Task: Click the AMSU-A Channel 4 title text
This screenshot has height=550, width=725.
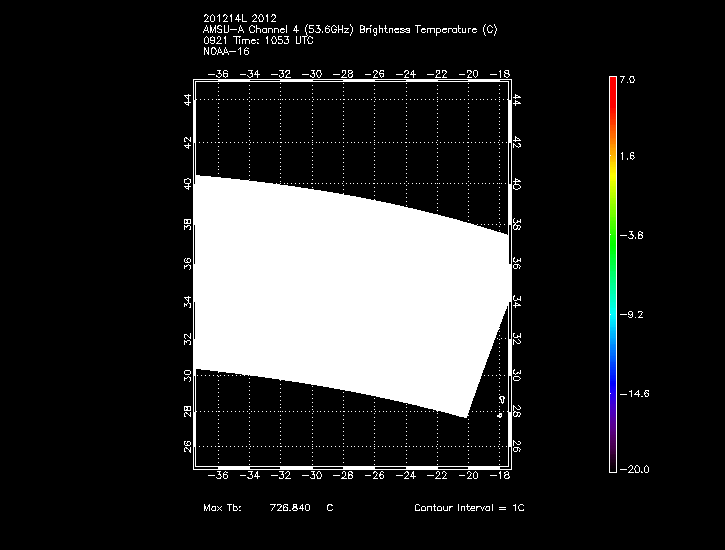Action: tap(349, 30)
